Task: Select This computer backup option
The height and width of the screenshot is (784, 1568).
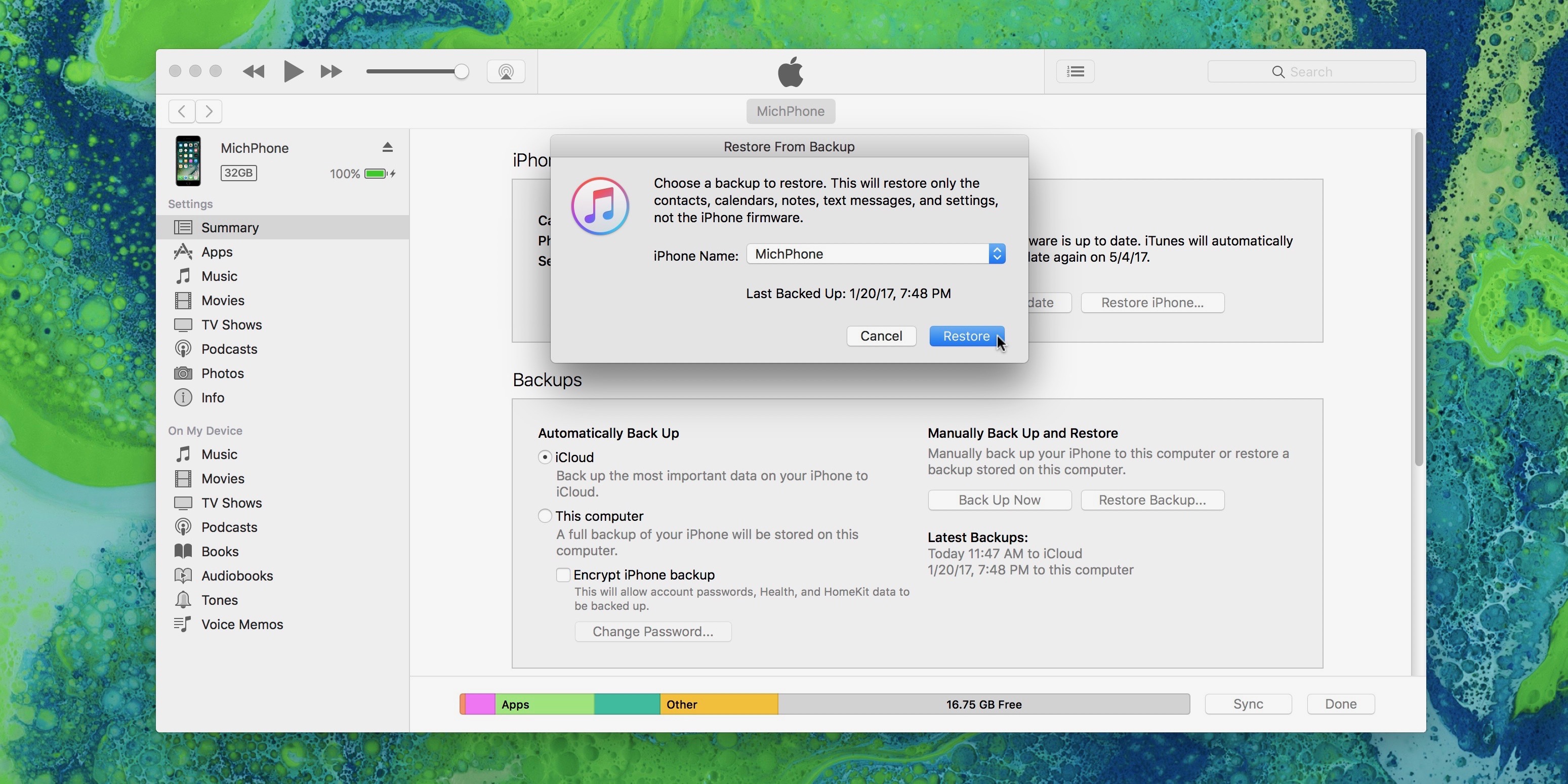Action: pyautogui.click(x=545, y=516)
